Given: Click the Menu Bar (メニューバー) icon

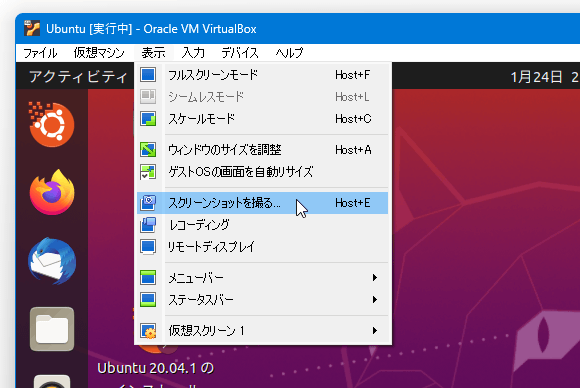Looking at the screenshot, I should pos(148,277).
